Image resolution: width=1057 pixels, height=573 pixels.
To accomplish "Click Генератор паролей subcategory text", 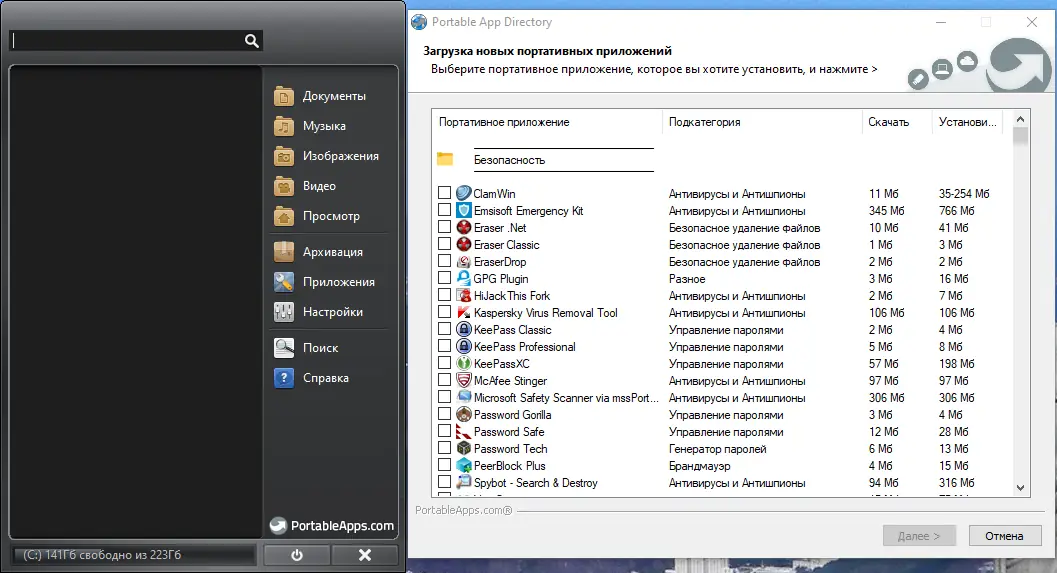I will (717, 449).
